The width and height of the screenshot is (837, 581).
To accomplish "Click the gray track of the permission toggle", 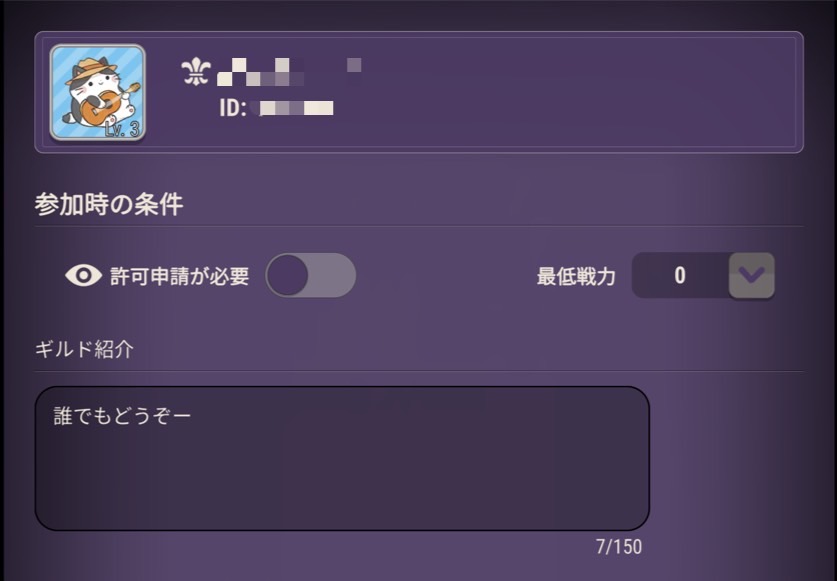I will click(x=331, y=276).
